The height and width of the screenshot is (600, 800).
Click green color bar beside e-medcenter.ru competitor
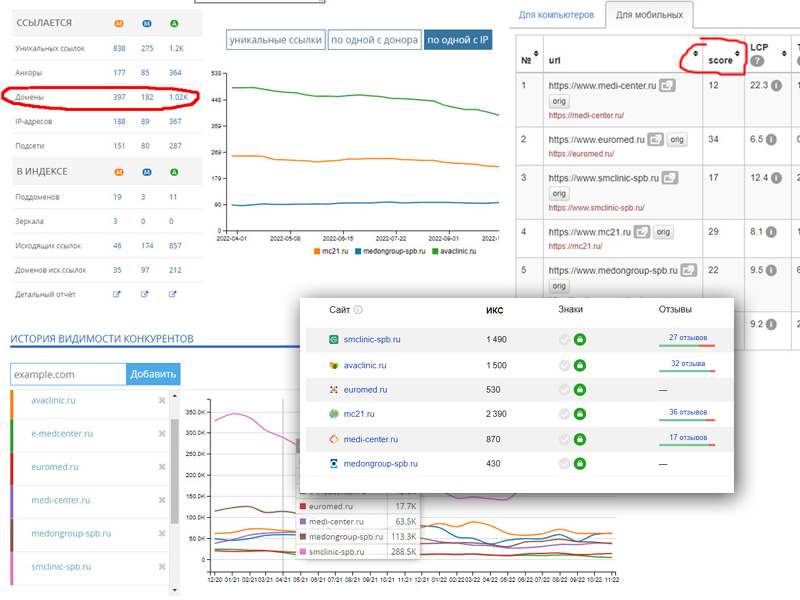(11, 435)
